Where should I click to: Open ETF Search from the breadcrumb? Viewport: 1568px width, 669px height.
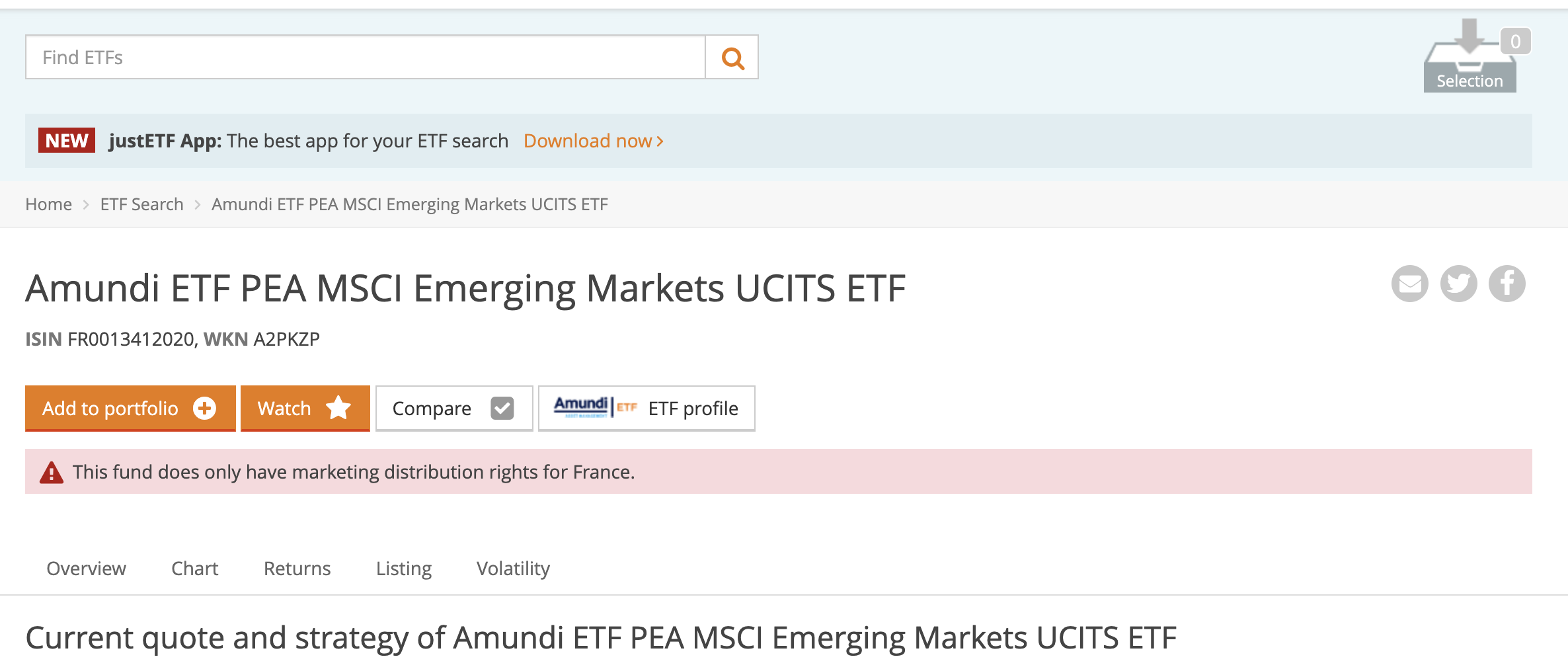[141, 204]
